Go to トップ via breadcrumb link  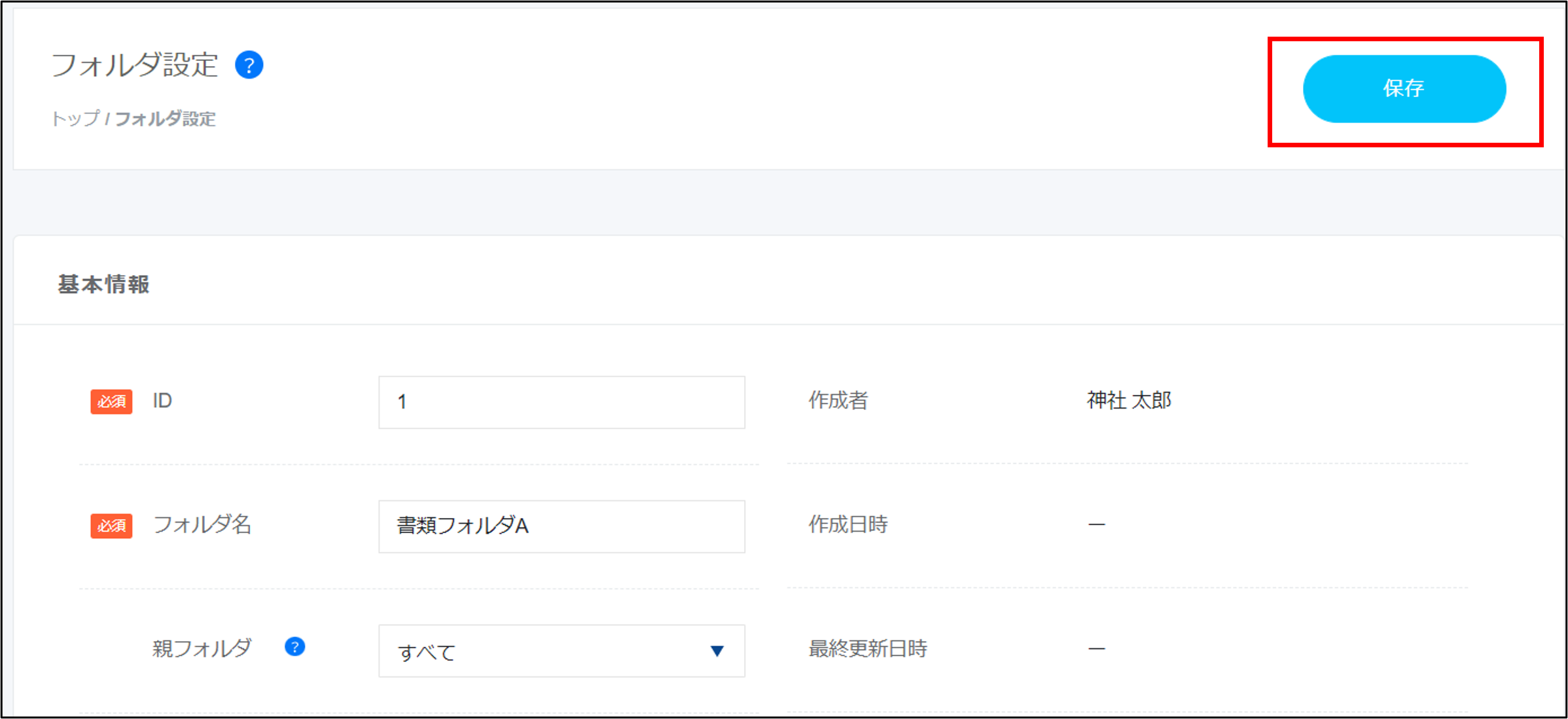[75, 119]
